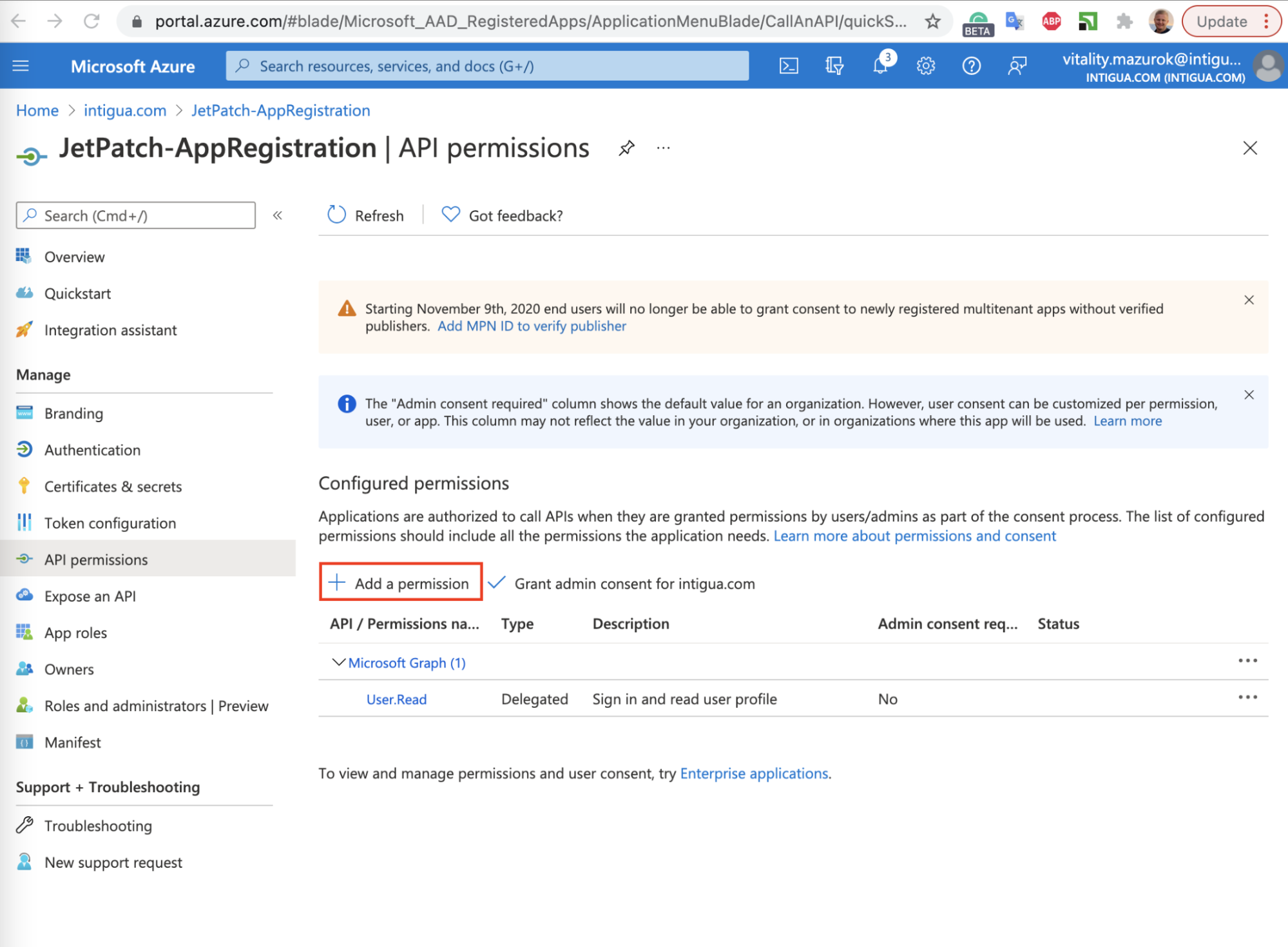
Task: Open the notifications bell
Action: click(880, 66)
